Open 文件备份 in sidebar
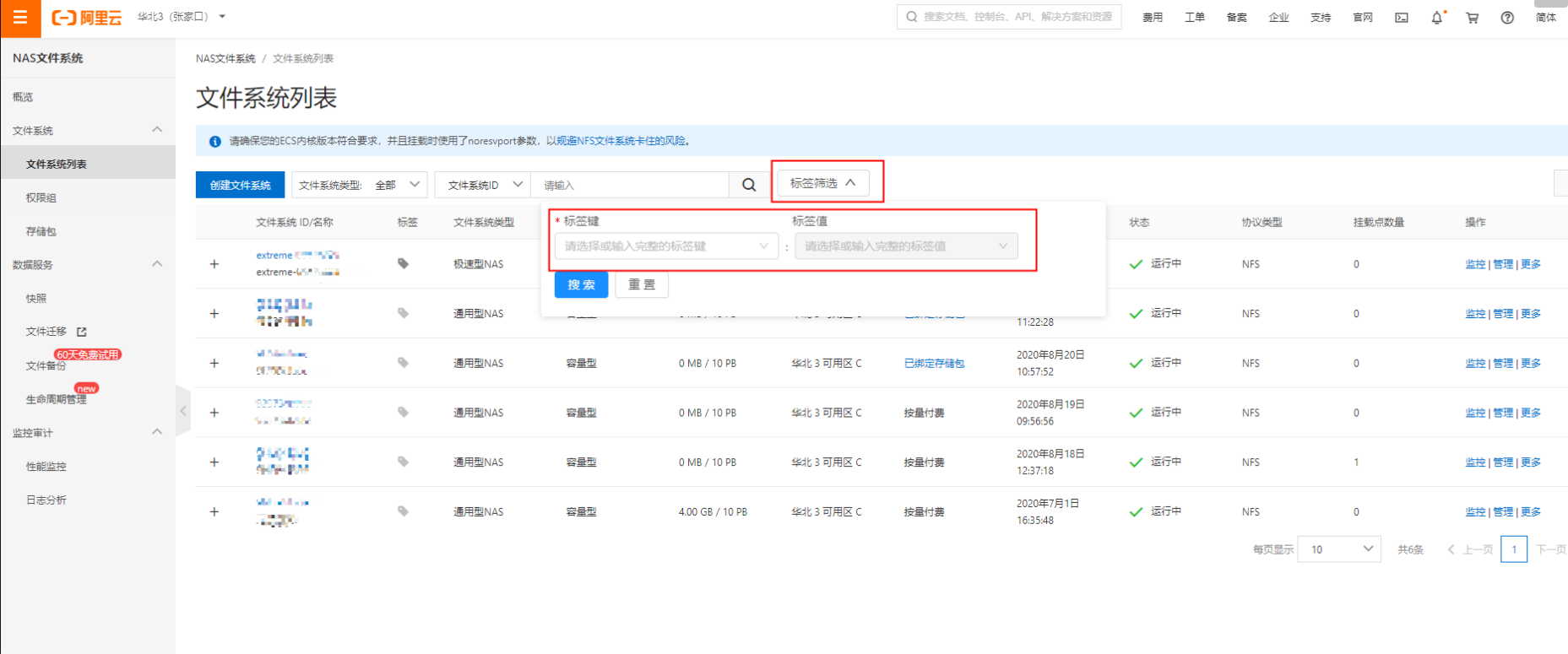Viewport: 1568px width, 654px height. click(46, 365)
